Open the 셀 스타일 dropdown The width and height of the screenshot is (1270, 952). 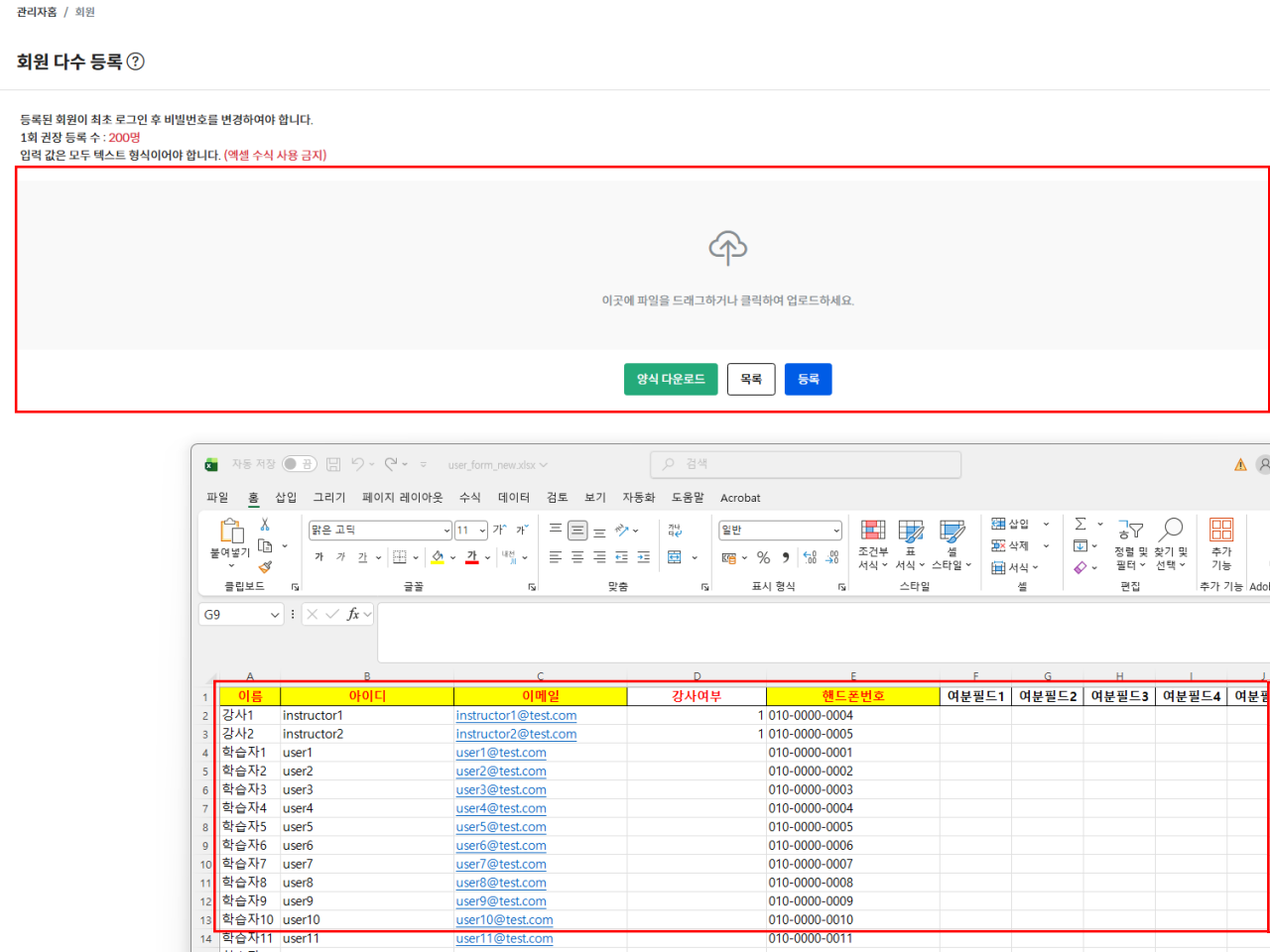[x=952, y=544]
